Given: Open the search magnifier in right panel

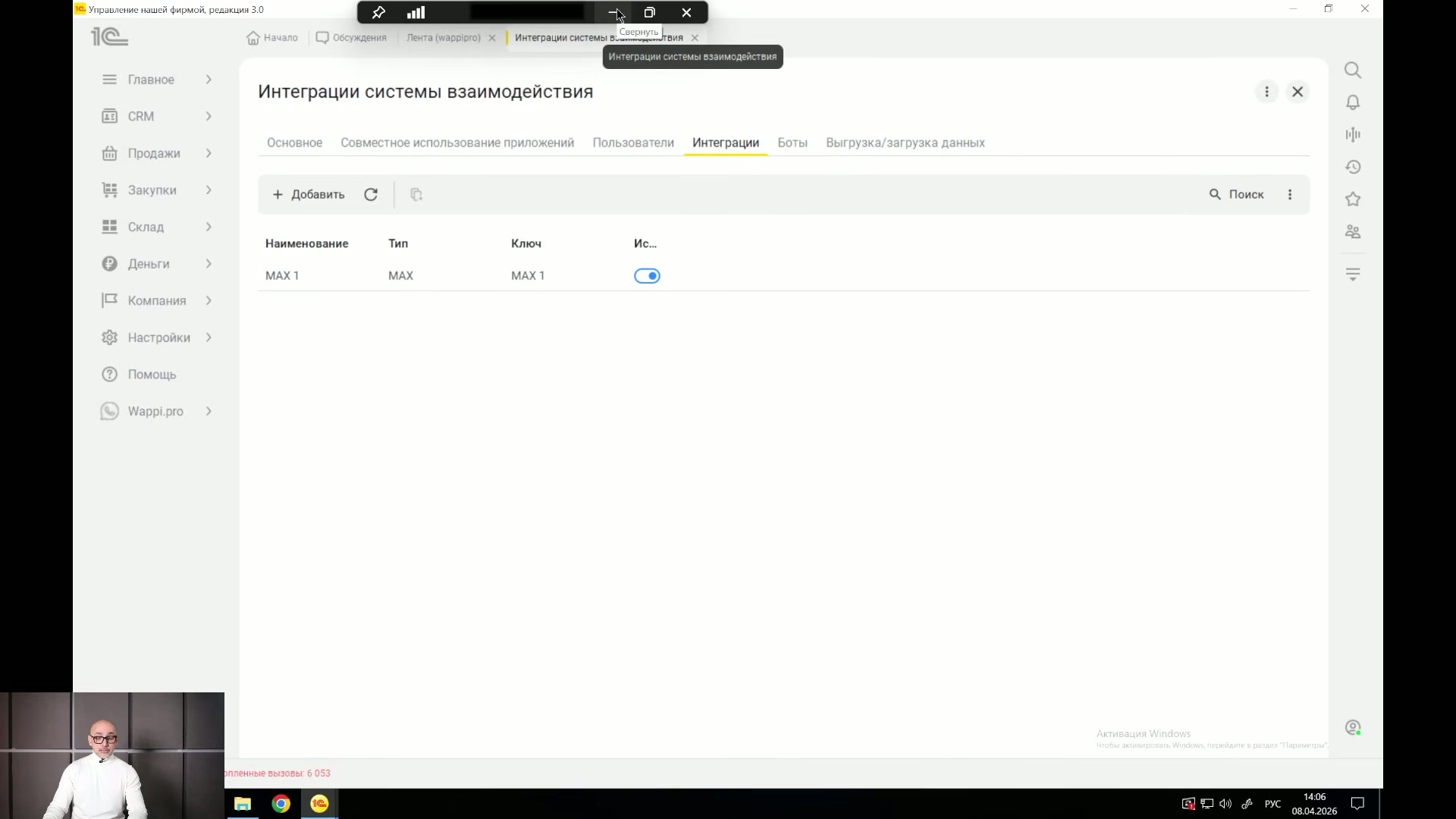Looking at the screenshot, I should tap(1352, 71).
